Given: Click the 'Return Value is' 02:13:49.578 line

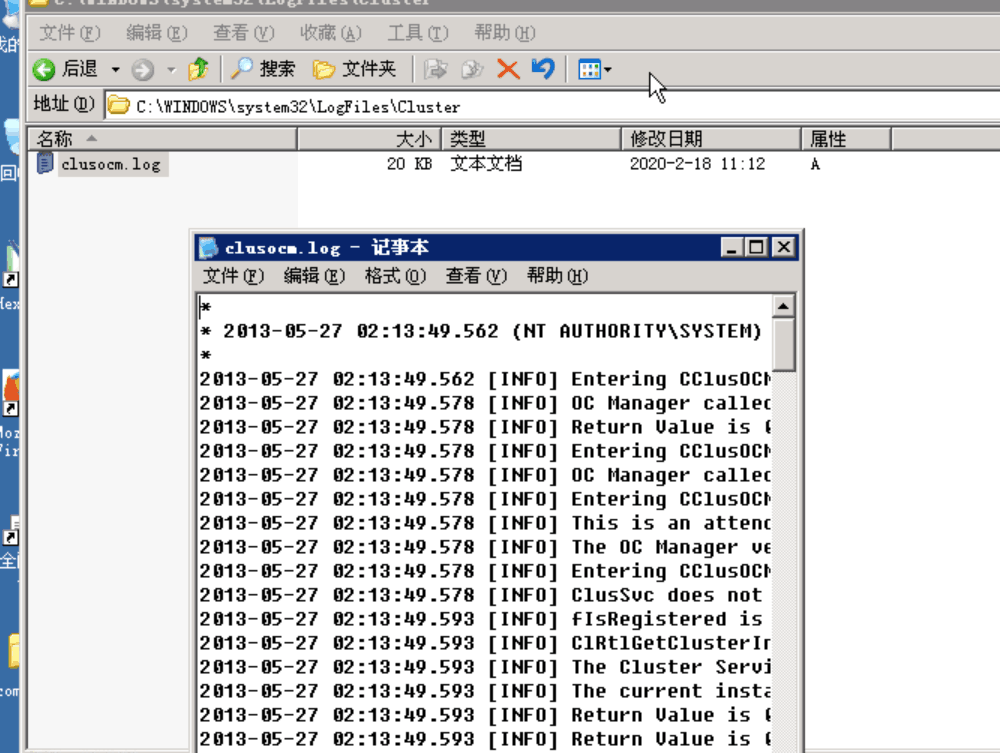Looking at the screenshot, I should (x=485, y=427).
